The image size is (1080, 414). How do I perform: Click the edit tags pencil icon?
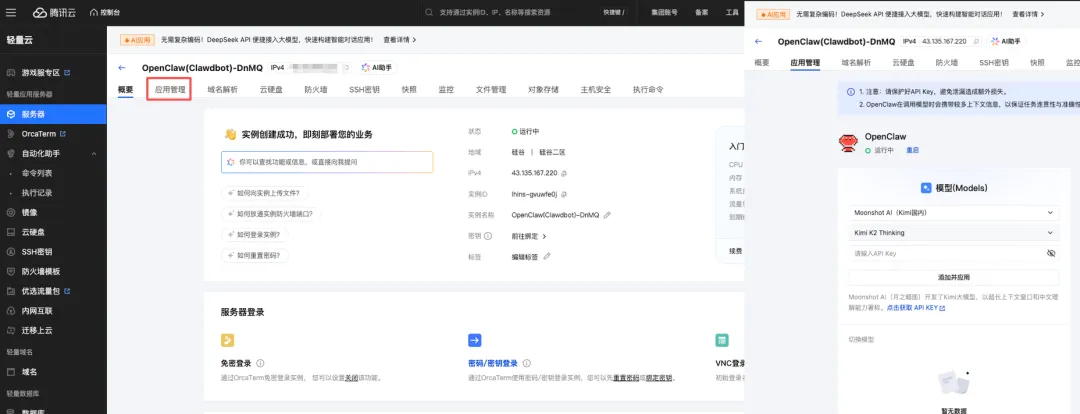click(x=548, y=257)
